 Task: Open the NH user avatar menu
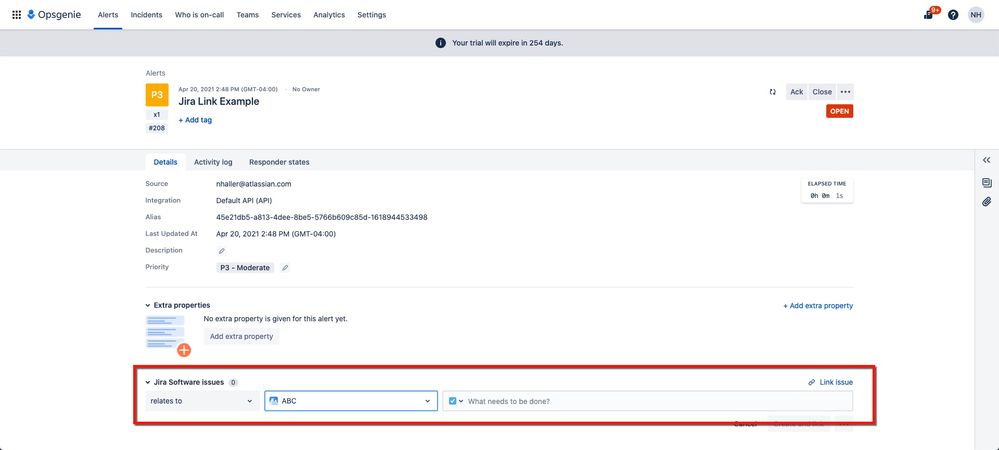976,15
